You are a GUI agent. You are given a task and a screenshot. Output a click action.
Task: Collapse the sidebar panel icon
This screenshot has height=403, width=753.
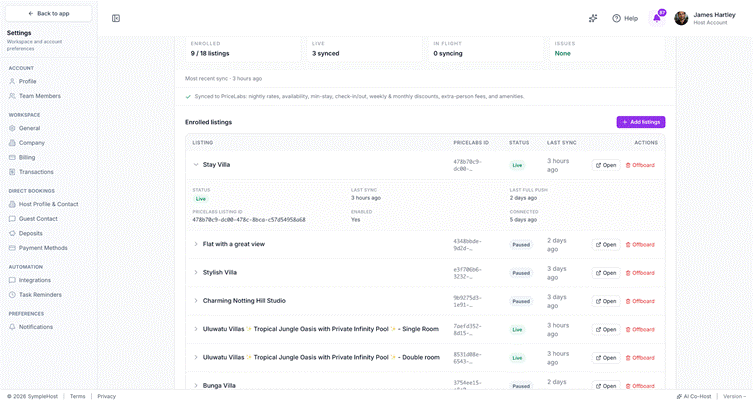point(116,18)
